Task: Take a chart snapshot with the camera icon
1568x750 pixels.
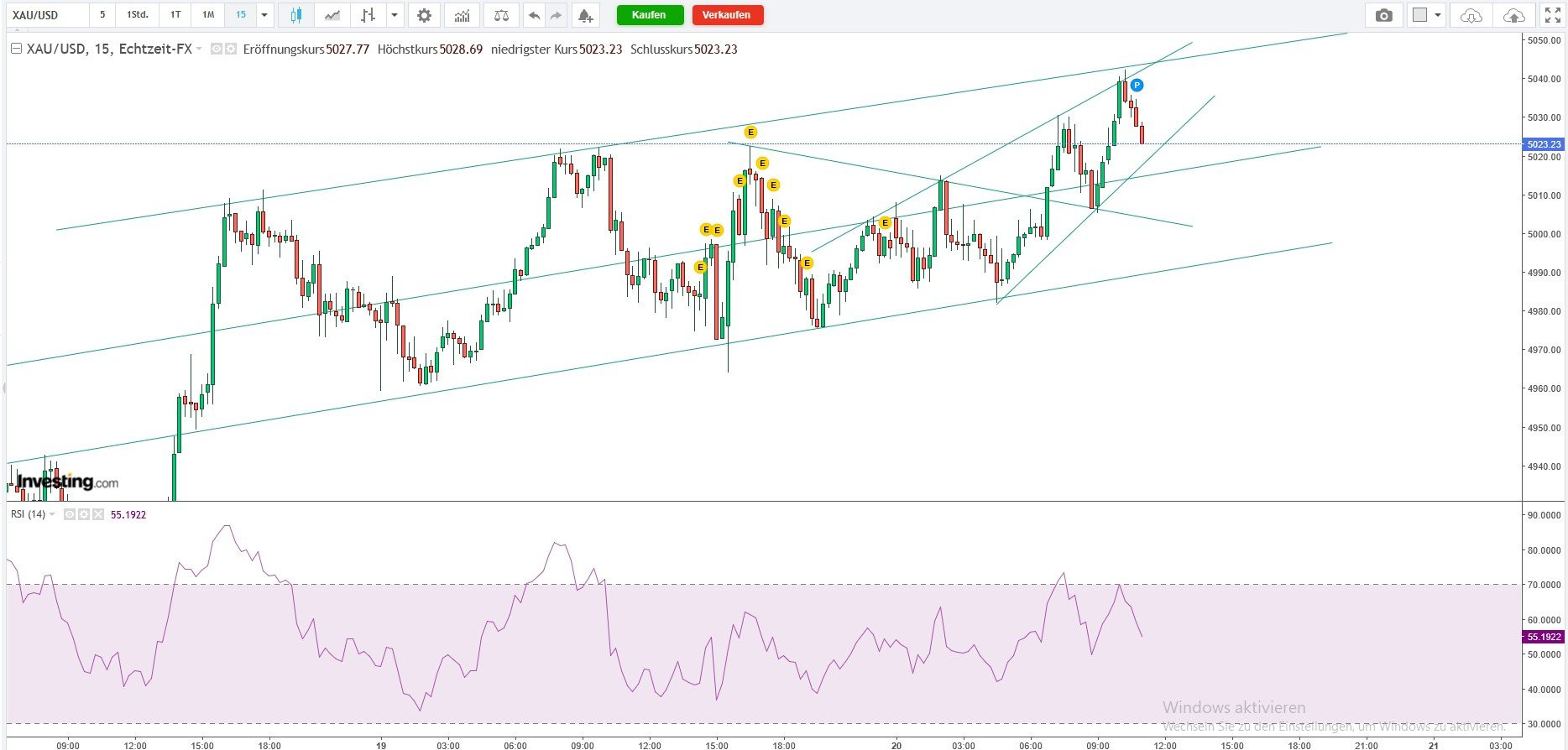Action: 1383,15
